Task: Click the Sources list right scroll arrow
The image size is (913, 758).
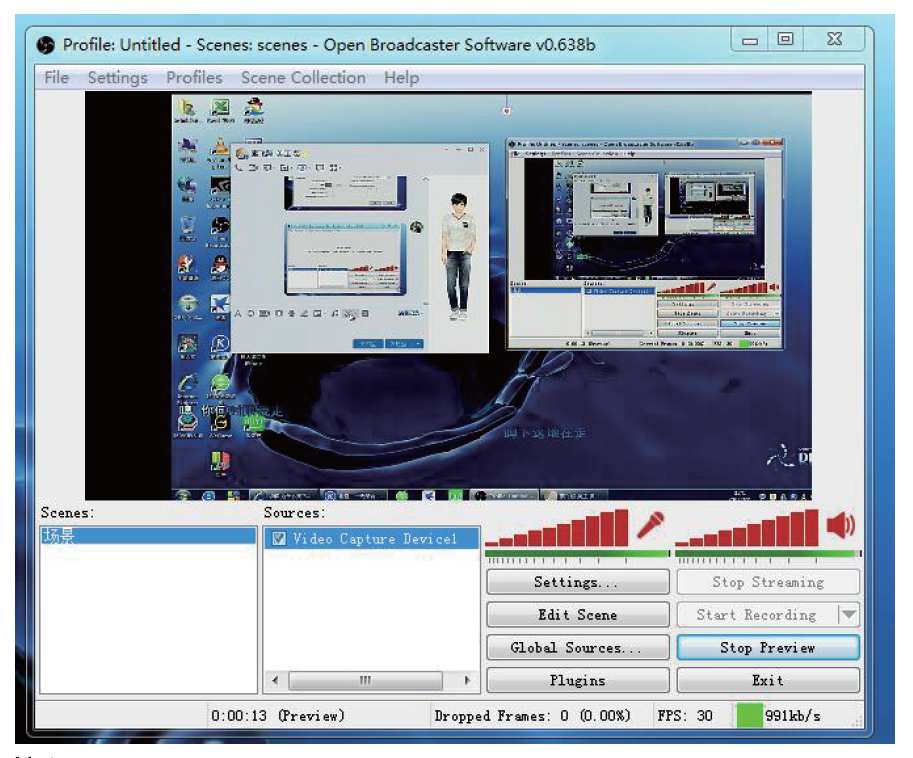Action: click(x=466, y=680)
